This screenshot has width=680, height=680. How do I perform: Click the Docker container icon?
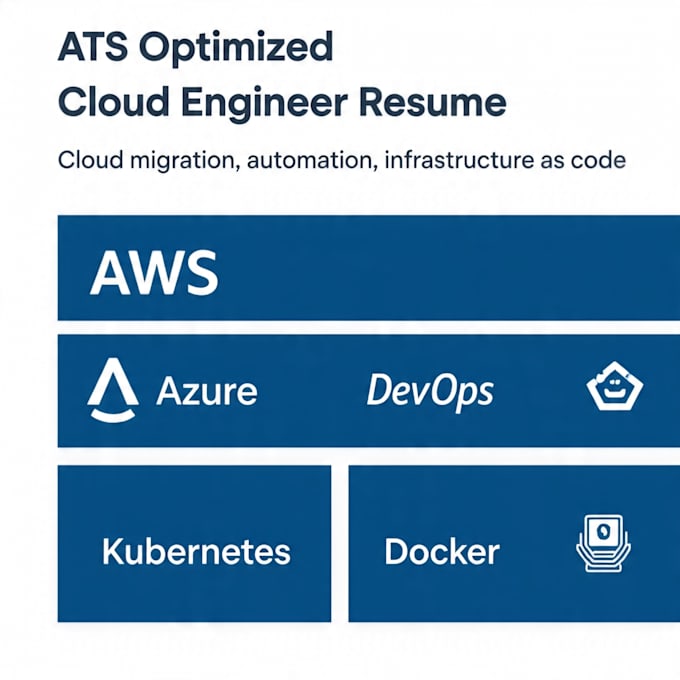tap(603, 543)
